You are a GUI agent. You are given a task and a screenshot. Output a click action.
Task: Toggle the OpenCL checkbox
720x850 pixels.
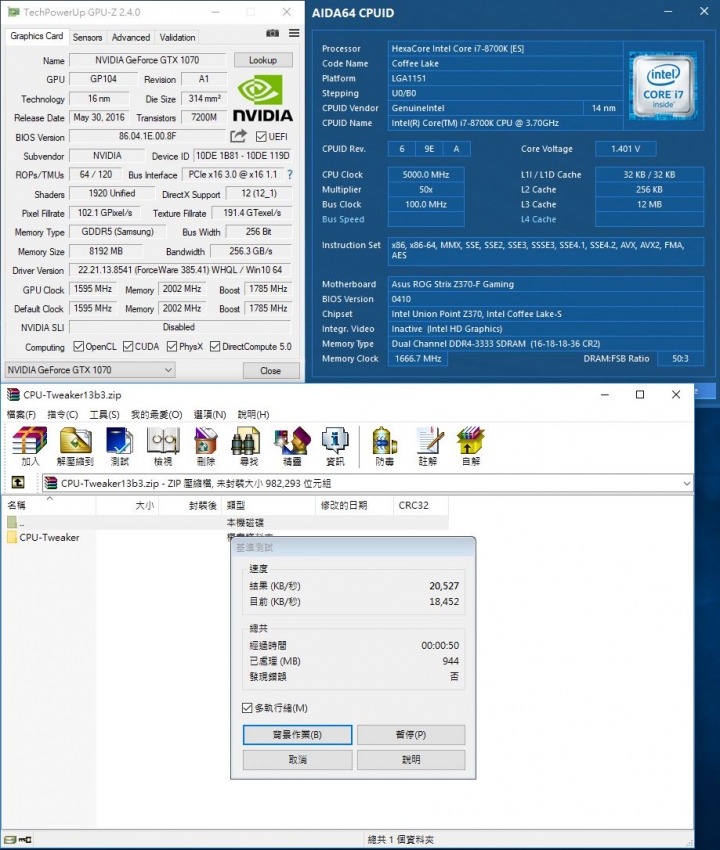click(79, 346)
